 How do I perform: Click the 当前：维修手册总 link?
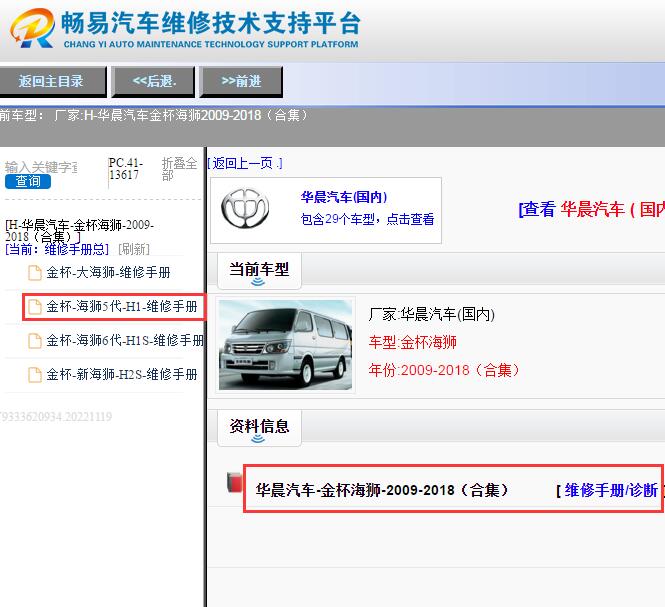point(57,249)
